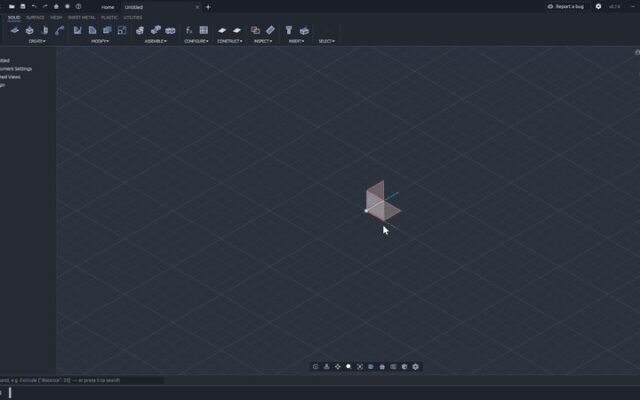Add a new tab with the plus button

coord(208,7)
